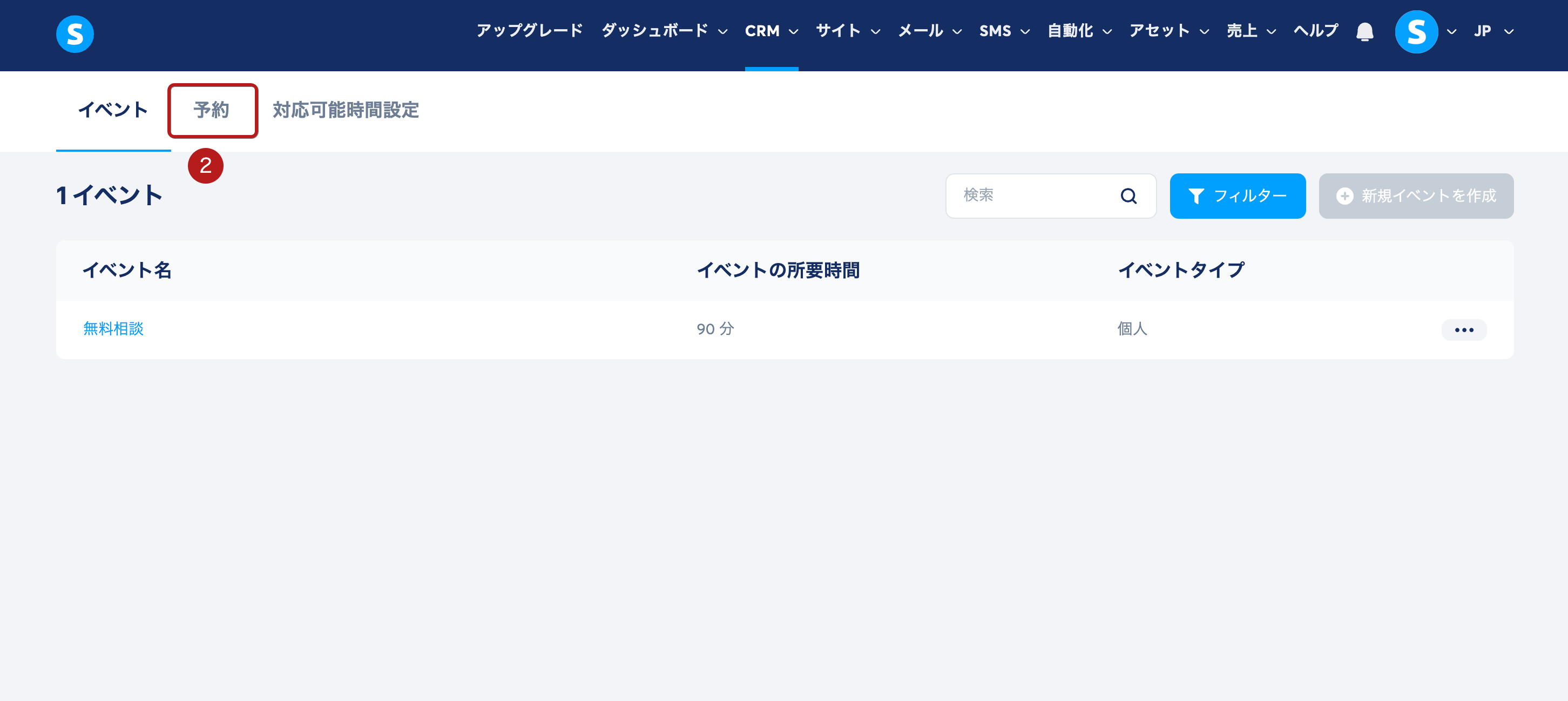Open the JP language dropdown
The height and width of the screenshot is (701, 1568).
pos(1493,31)
